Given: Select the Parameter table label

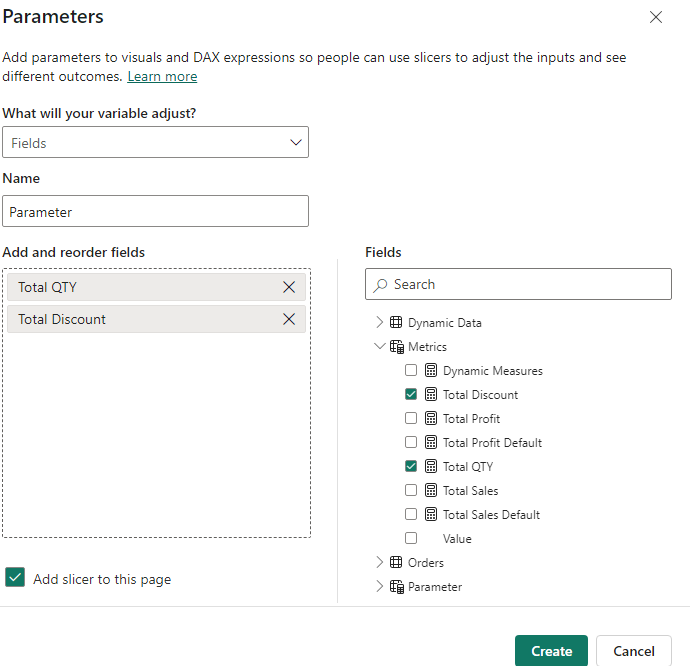Looking at the screenshot, I should (435, 587).
